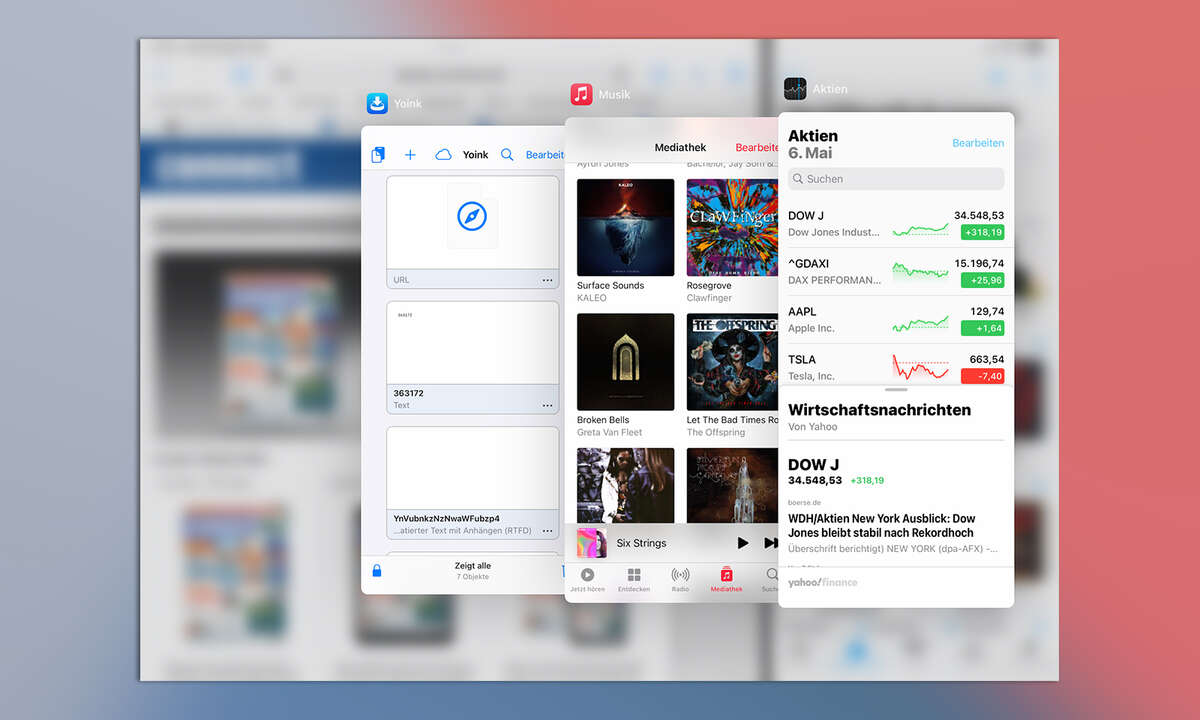Screen dimensions: 1200x720
Task: Open more options for the RTFD text item
Action: (x=547, y=531)
